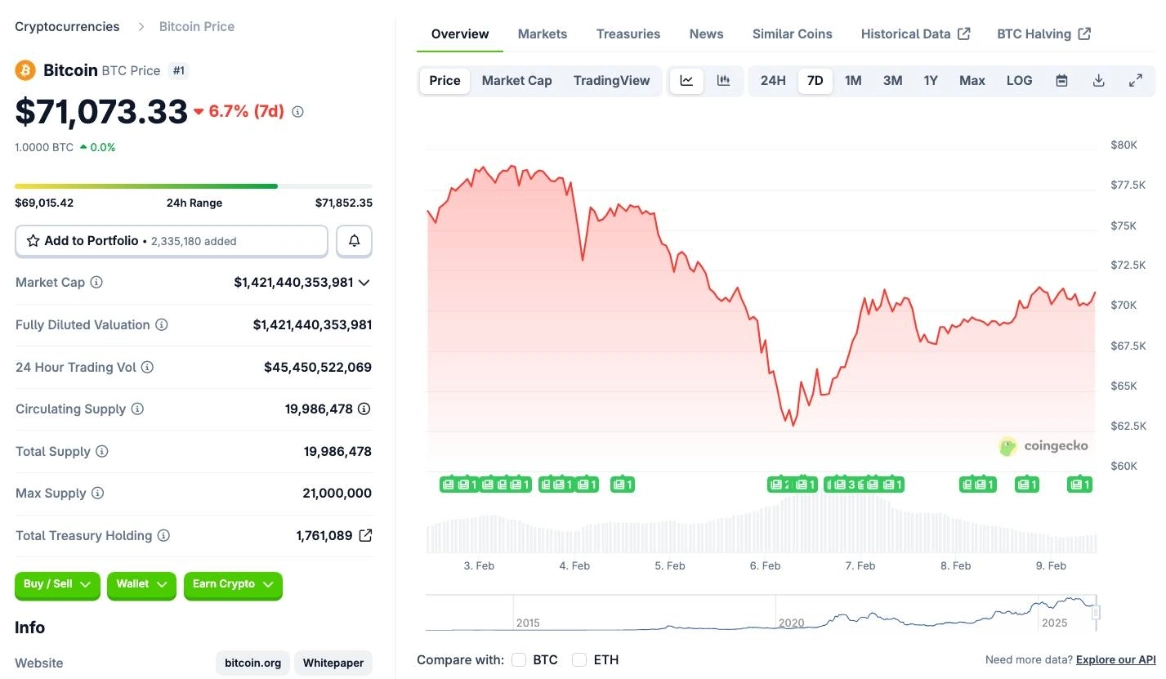
Task: Open the Buy / Sell dropdown
Action: (55, 586)
